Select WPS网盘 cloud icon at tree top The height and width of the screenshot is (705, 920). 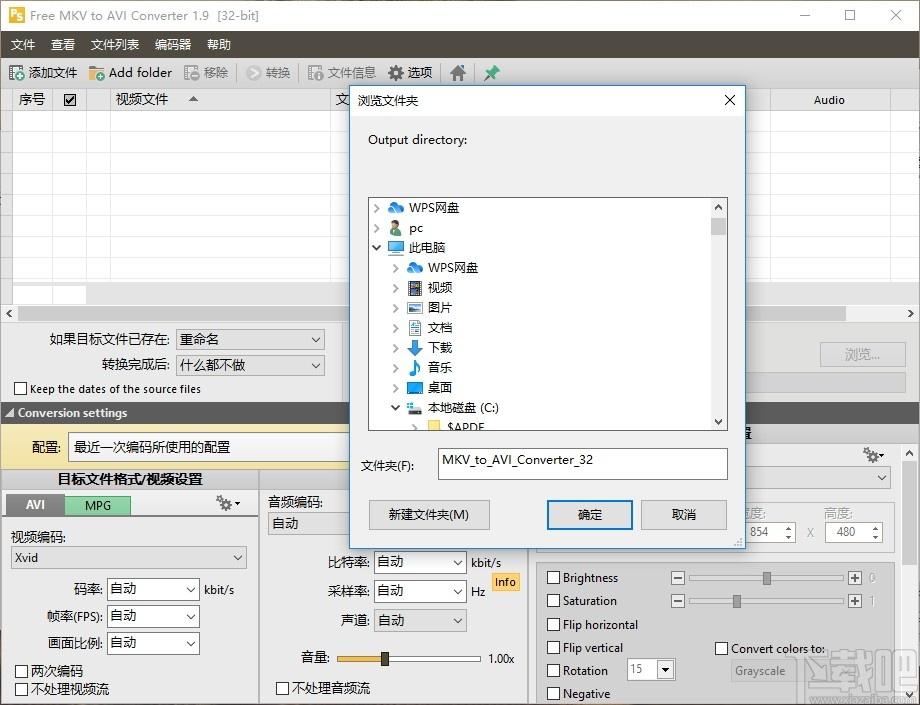click(x=396, y=208)
